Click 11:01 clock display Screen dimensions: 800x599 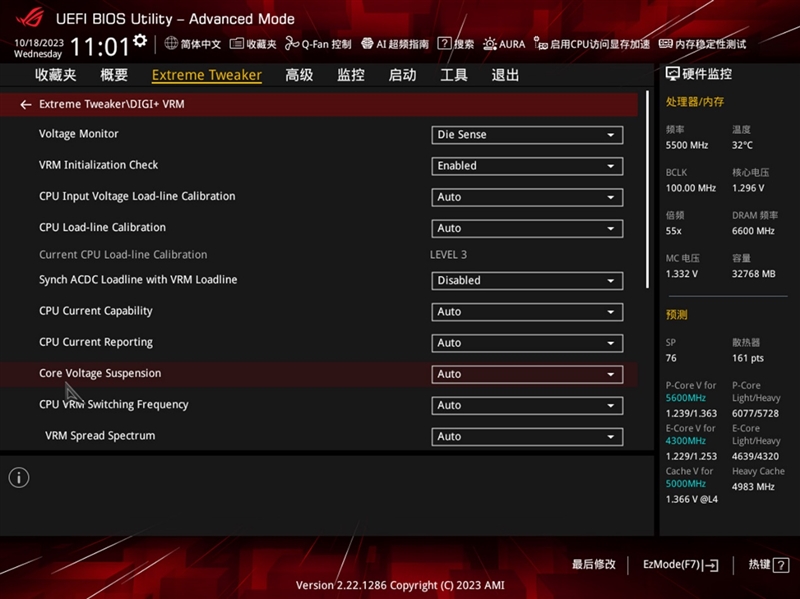point(99,47)
